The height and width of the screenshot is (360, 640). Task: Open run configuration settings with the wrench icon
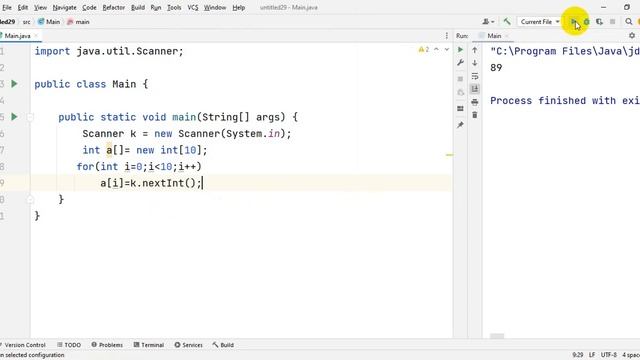(460, 63)
